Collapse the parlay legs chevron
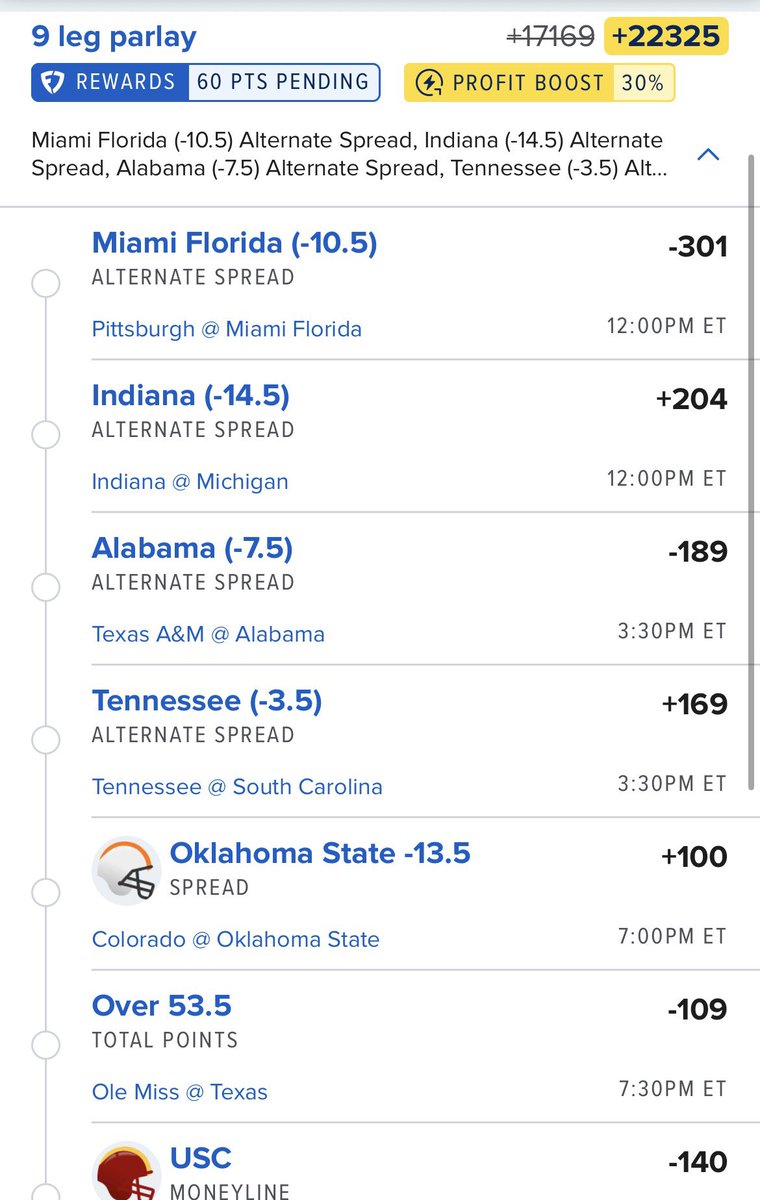Image resolution: width=760 pixels, height=1200 pixels. pos(708,155)
